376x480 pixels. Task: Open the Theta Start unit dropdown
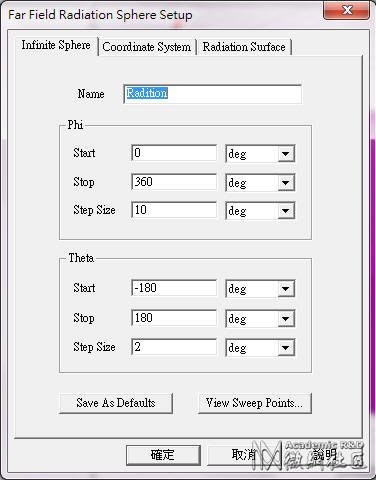[x=260, y=289]
